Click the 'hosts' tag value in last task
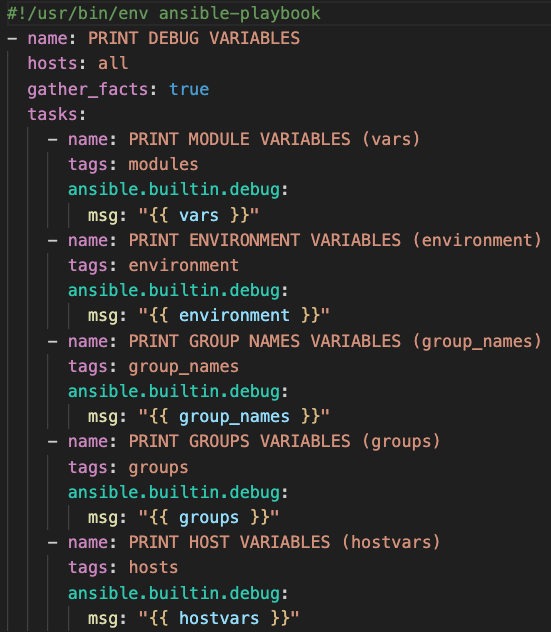The height and width of the screenshot is (632, 551). pyautogui.click(x=154, y=568)
